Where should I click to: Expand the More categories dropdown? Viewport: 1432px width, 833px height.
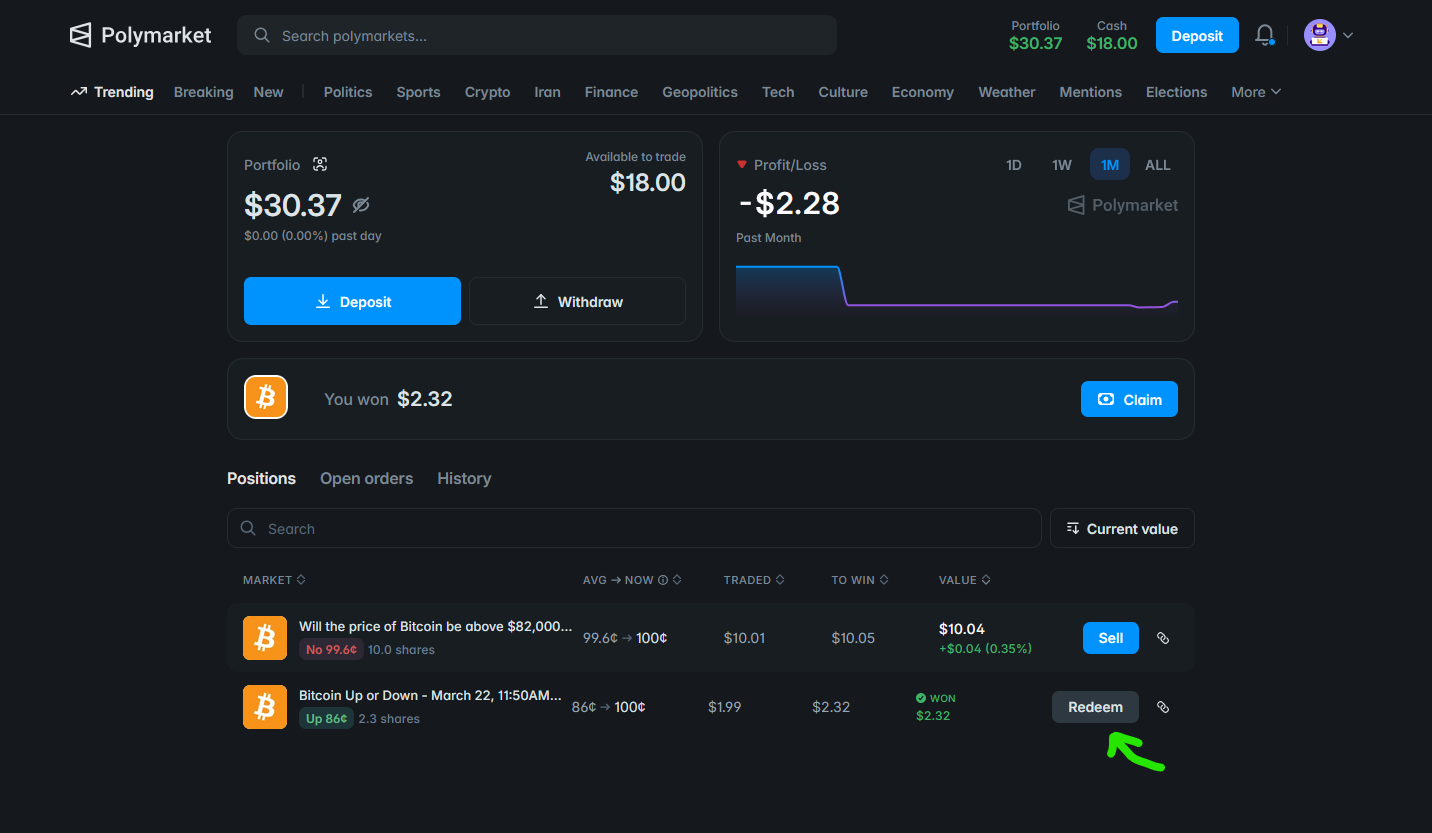pos(1256,92)
